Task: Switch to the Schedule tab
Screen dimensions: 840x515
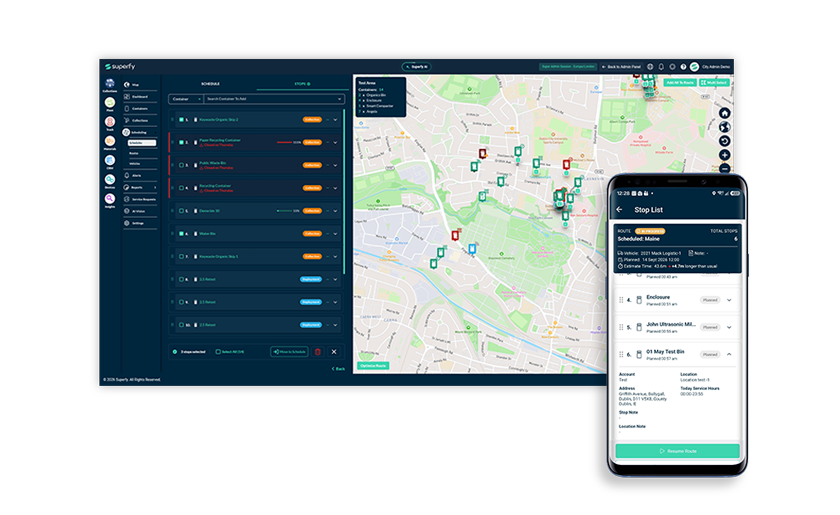Action: click(211, 84)
